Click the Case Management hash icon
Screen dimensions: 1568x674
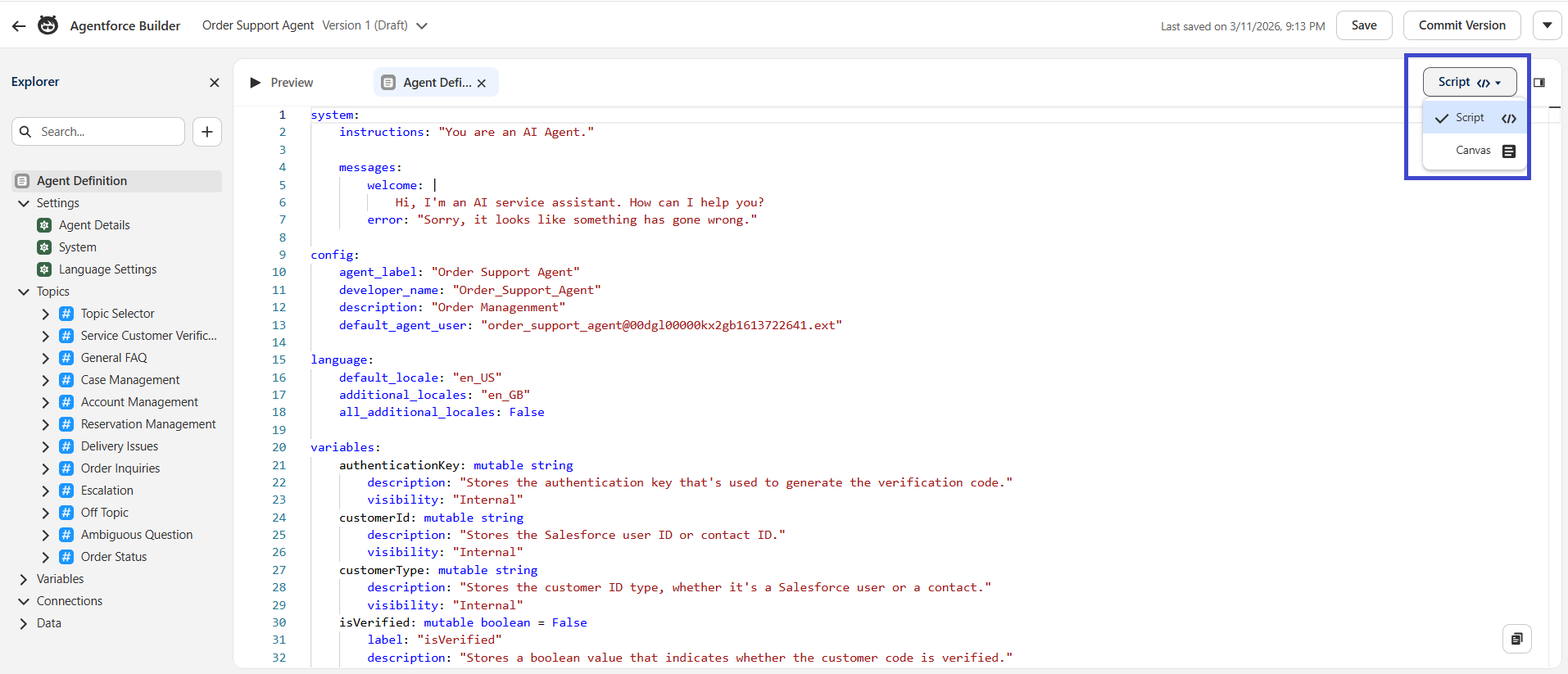pos(66,380)
